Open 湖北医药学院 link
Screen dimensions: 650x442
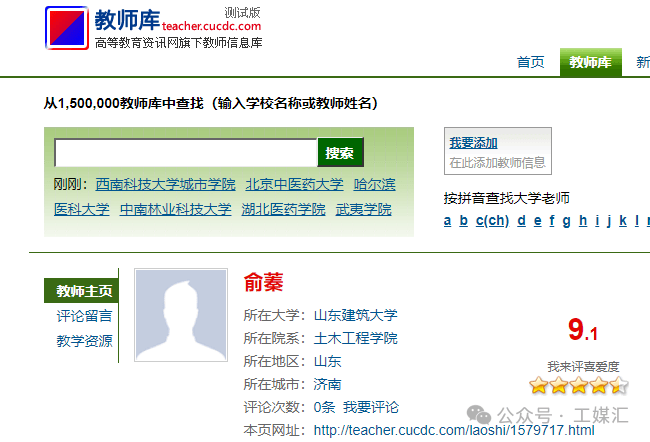point(283,210)
